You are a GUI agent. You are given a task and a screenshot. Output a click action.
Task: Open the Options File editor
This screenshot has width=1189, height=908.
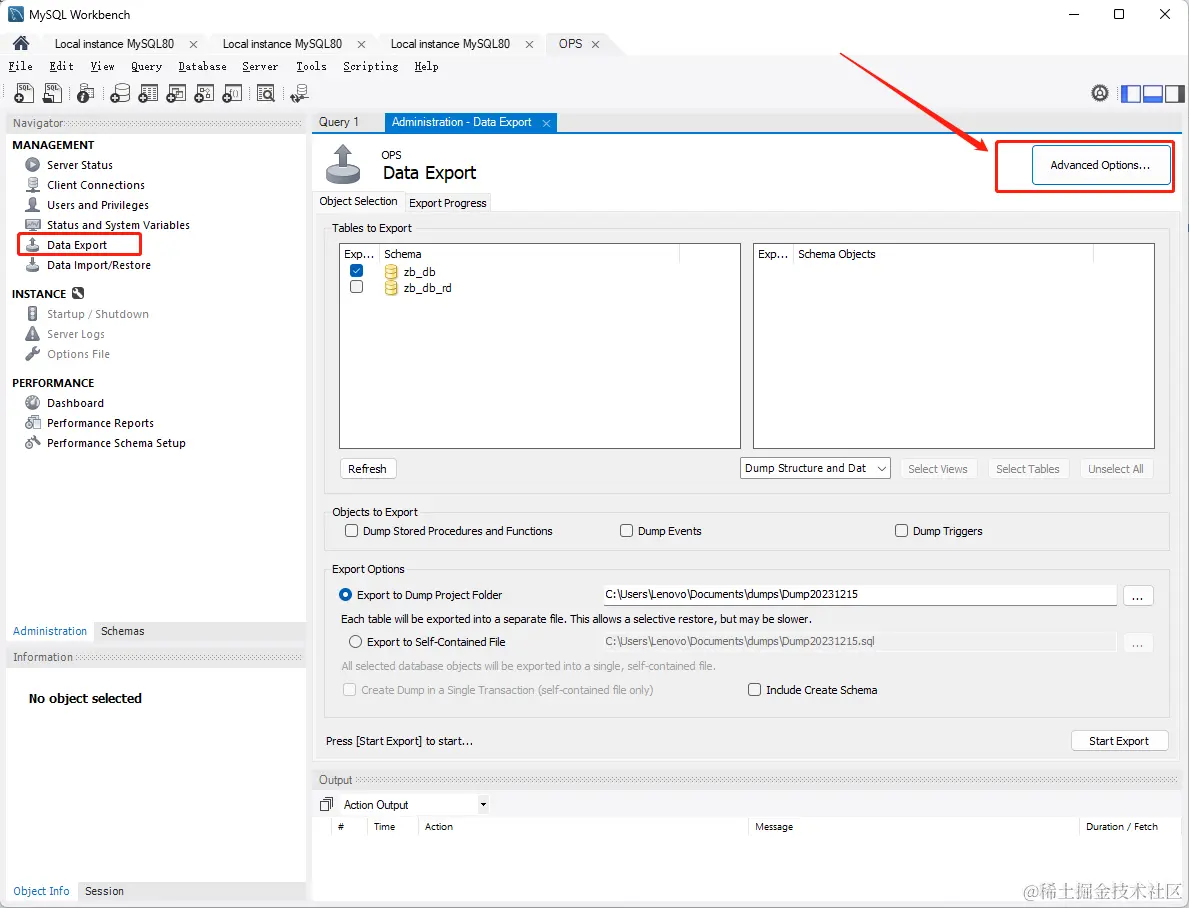[x=77, y=354]
